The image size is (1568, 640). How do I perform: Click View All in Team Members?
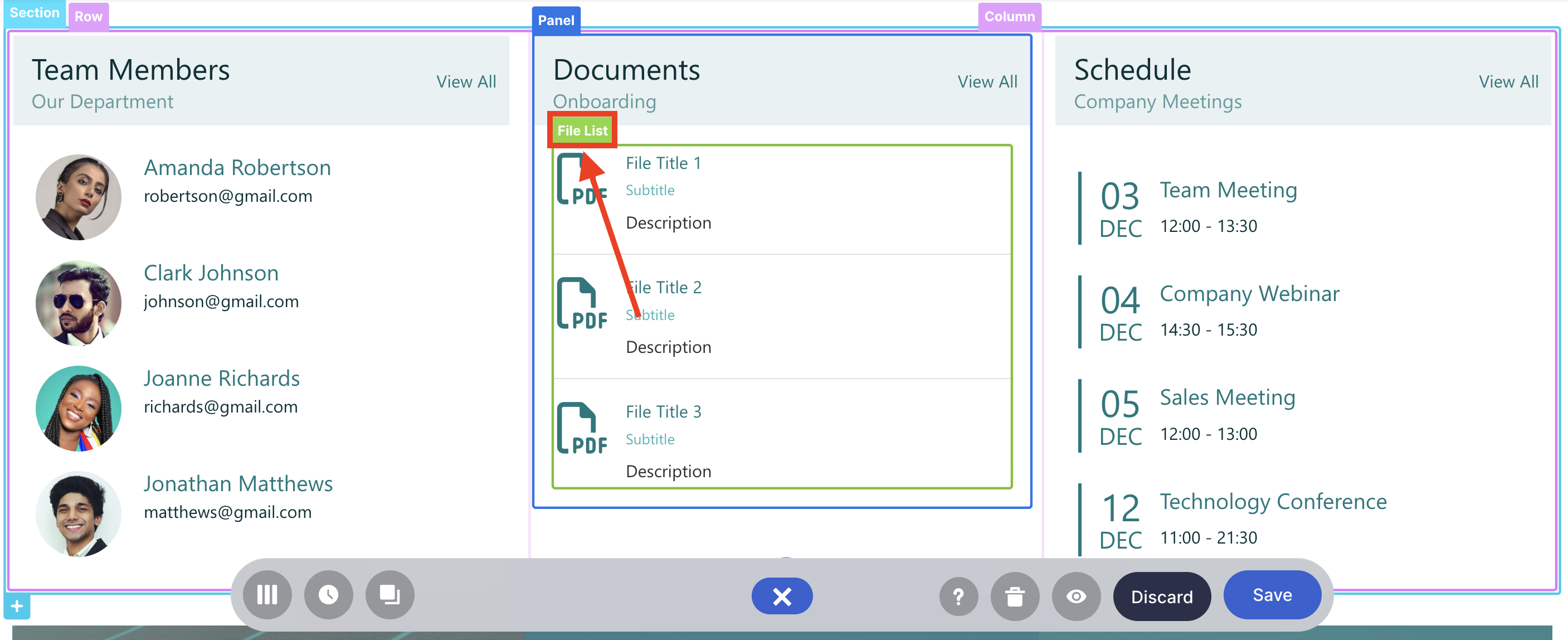click(466, 81)
